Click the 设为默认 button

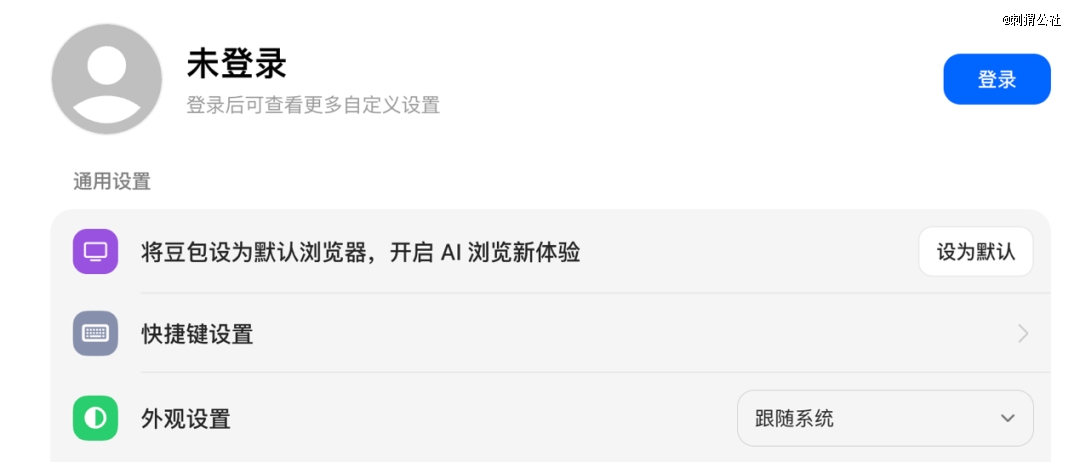pos(976,252)
